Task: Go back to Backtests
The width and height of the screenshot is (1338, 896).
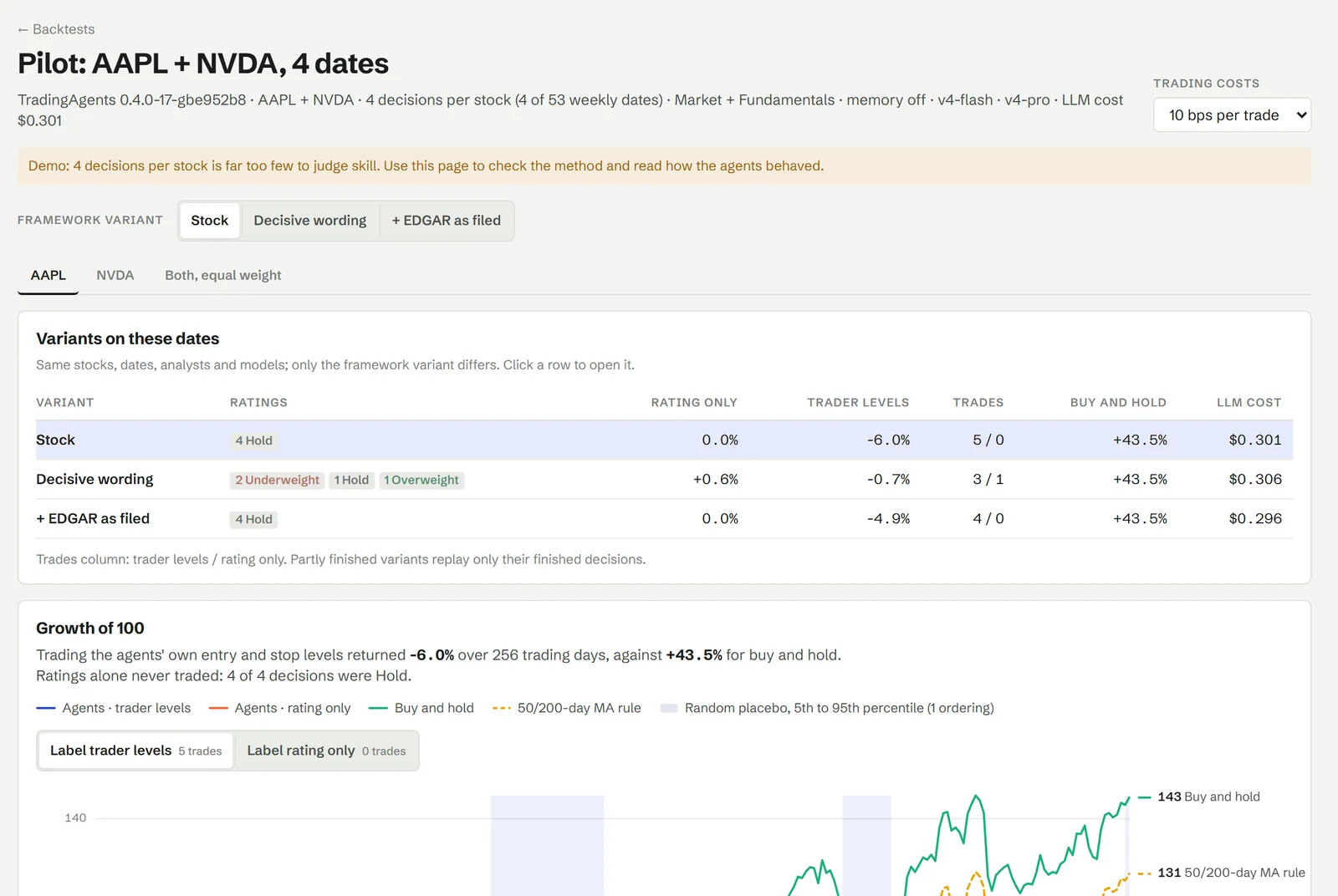Action: [56, 29]
